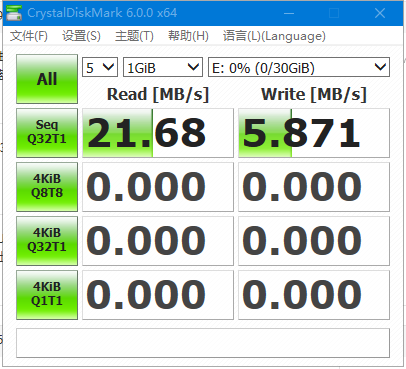This screenshot has width=406, height=369.
Task: Click the CrystalDiskMark app icon in title bar
Action: coord(14,13)
